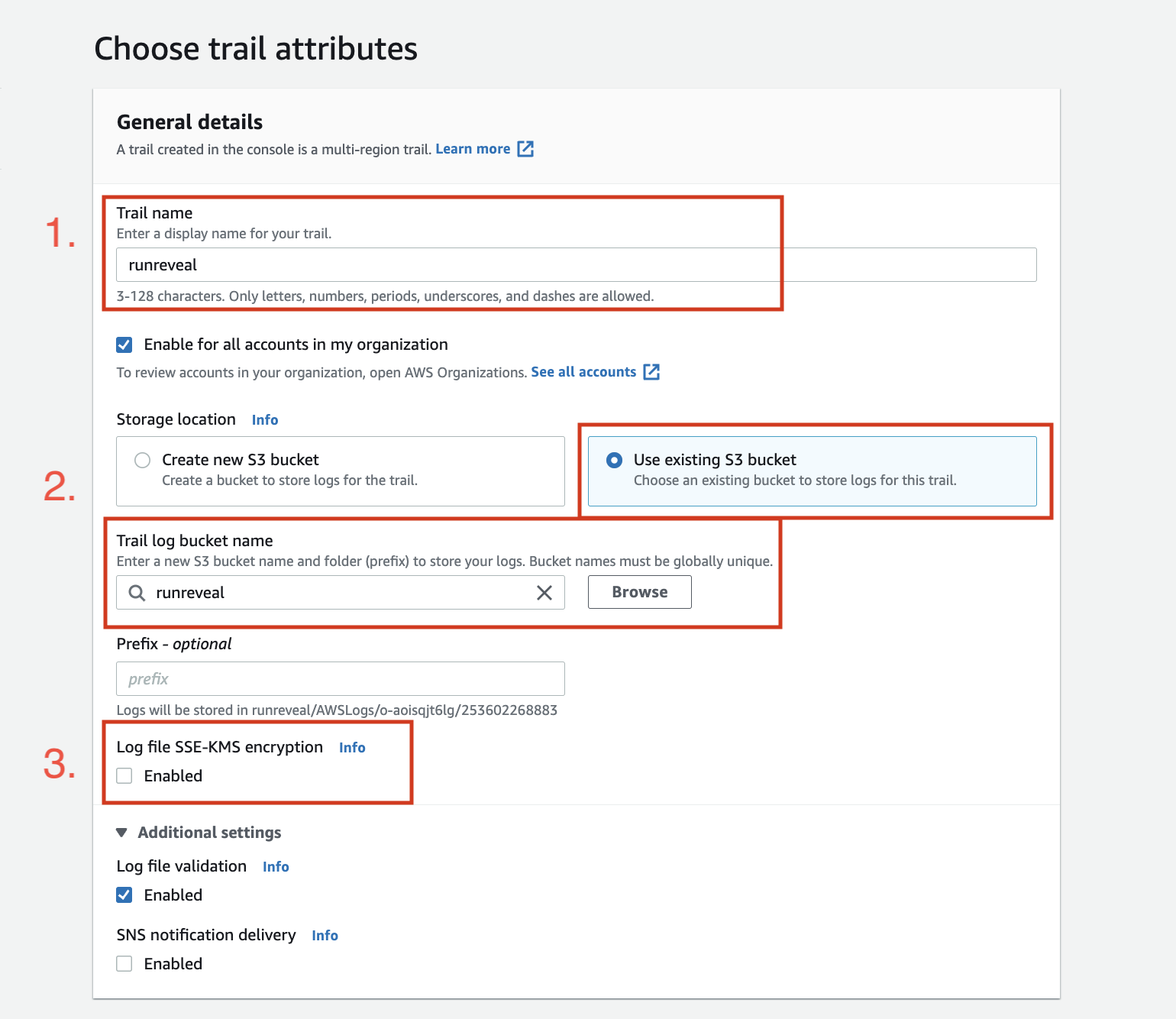Image resolution: width=1176 pixels, height=1019 pixels.
Task: Click the external link icon beside Learn more
Action: point(525,149)
